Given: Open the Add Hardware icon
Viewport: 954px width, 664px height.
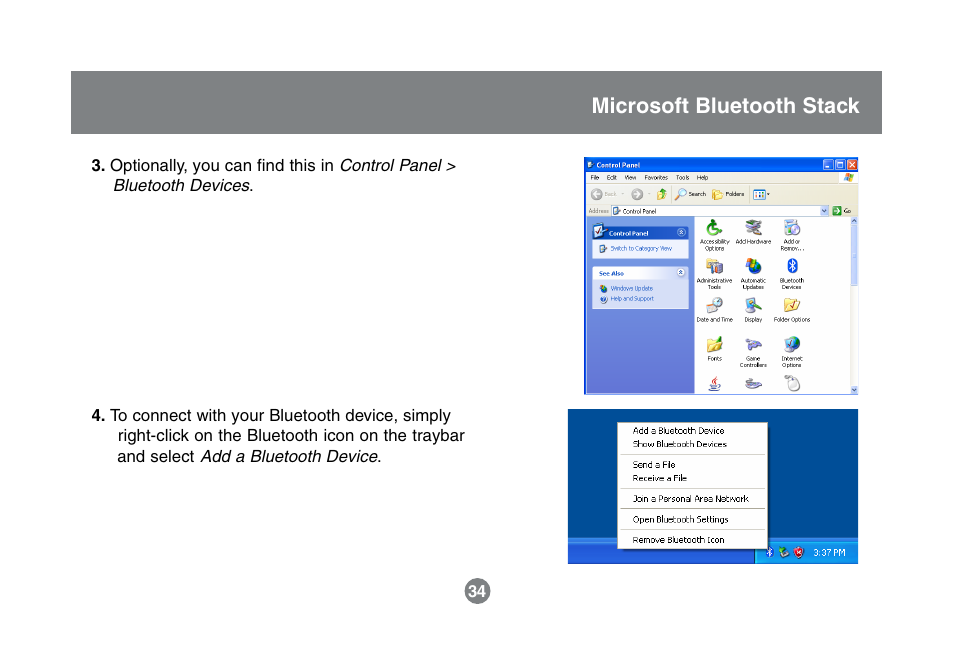Looking at the screenshot, I should tap(753, 232).
